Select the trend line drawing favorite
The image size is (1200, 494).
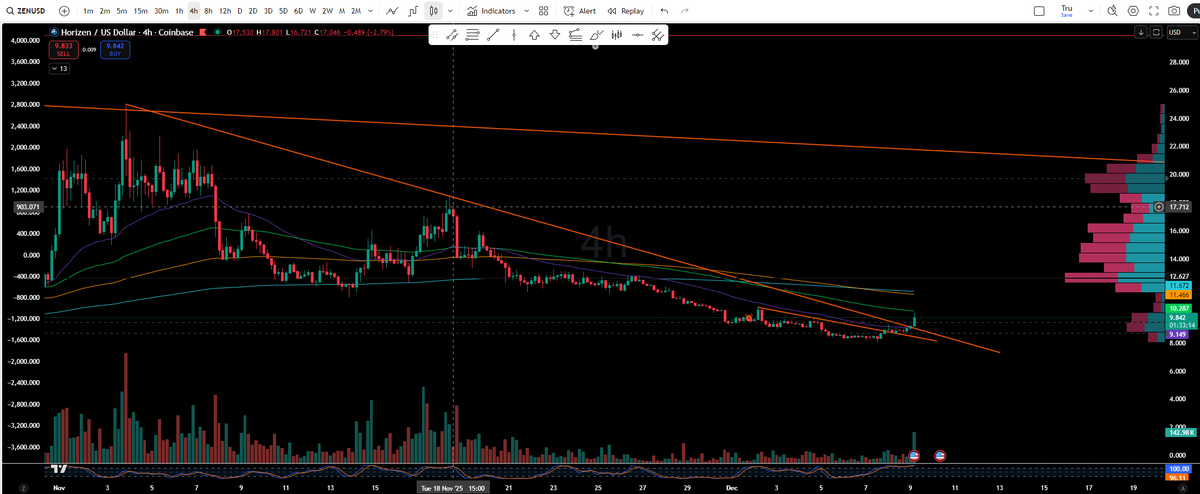(x=451, y=35)
